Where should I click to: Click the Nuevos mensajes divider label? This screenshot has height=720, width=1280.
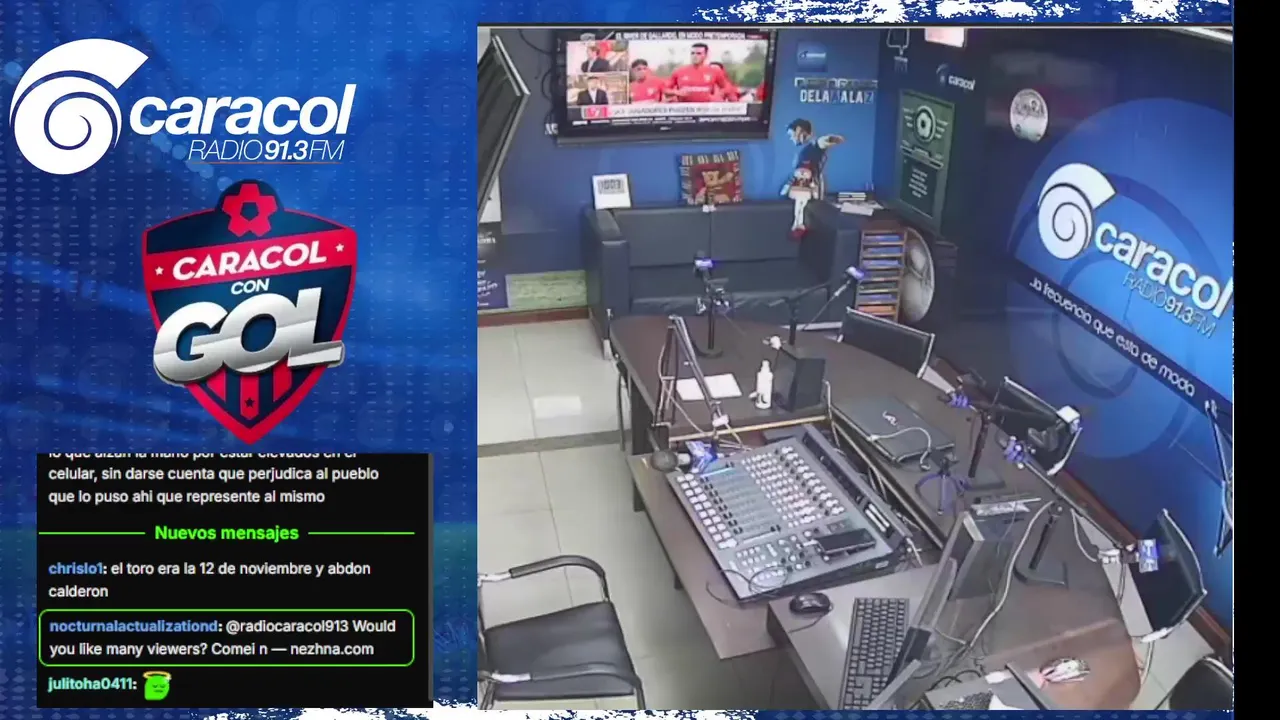coord(226,533)
